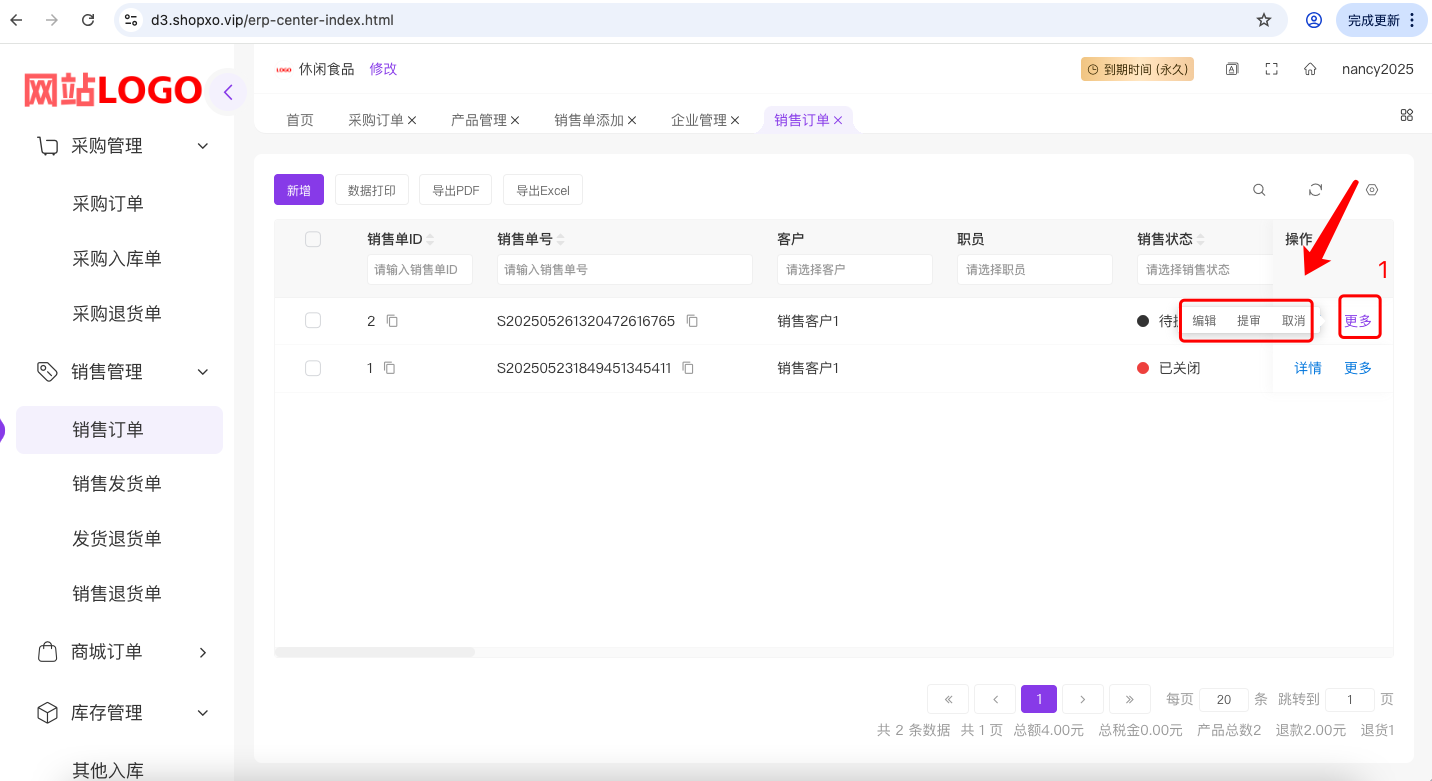Sort by the 销售状态 column
1432x781 pixels.
point(1201,240)
